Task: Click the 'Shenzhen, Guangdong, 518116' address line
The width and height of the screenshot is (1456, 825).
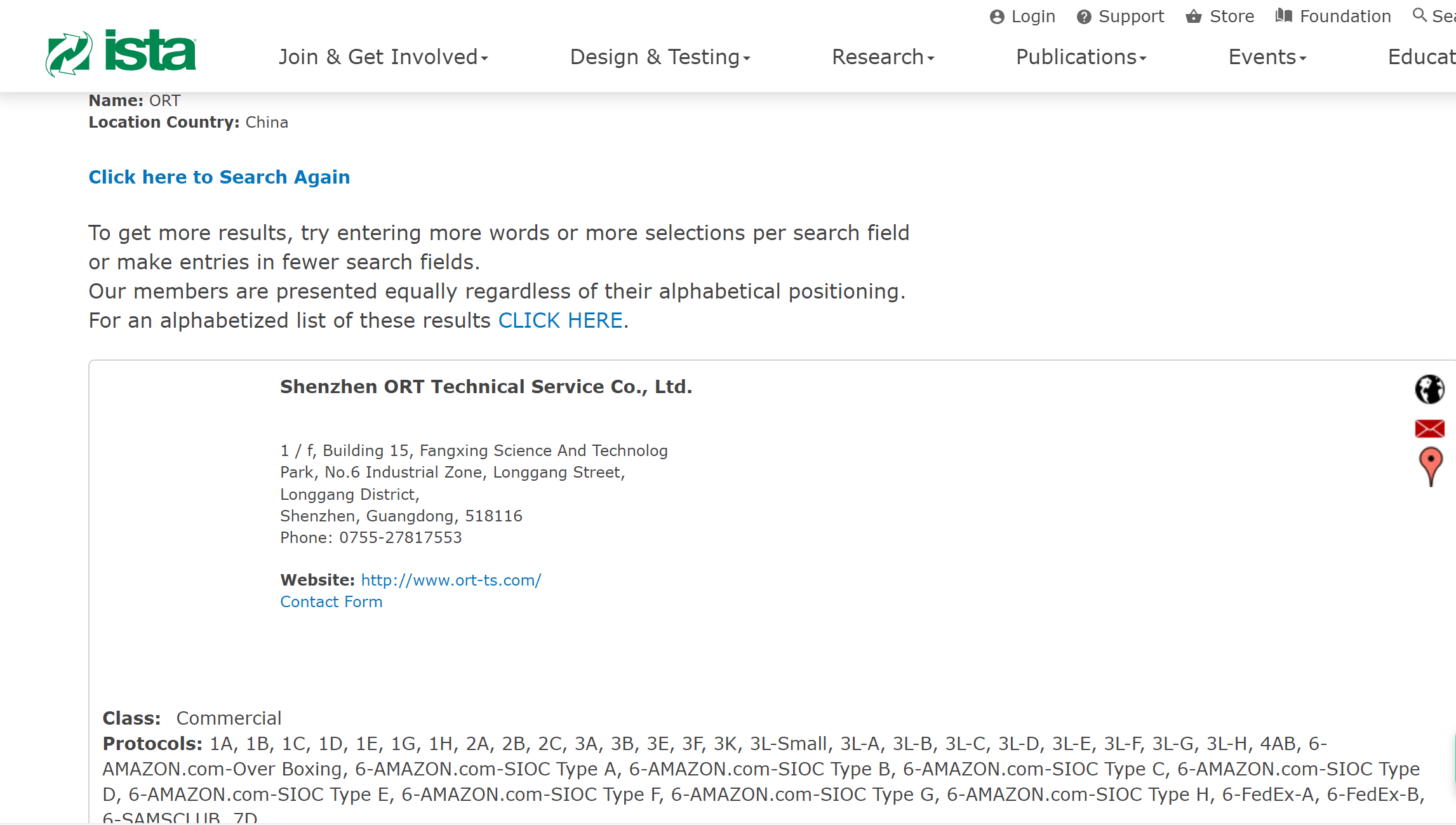Action: 401,516
